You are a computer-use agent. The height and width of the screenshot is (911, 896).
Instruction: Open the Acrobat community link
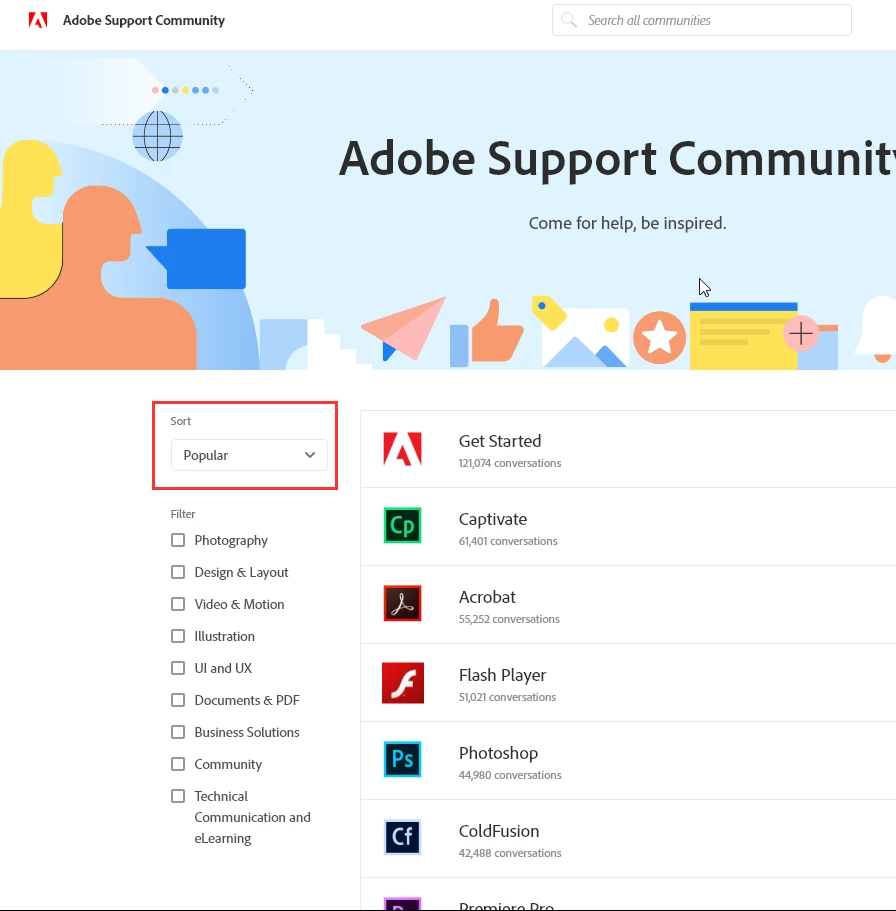coord(487,597)
